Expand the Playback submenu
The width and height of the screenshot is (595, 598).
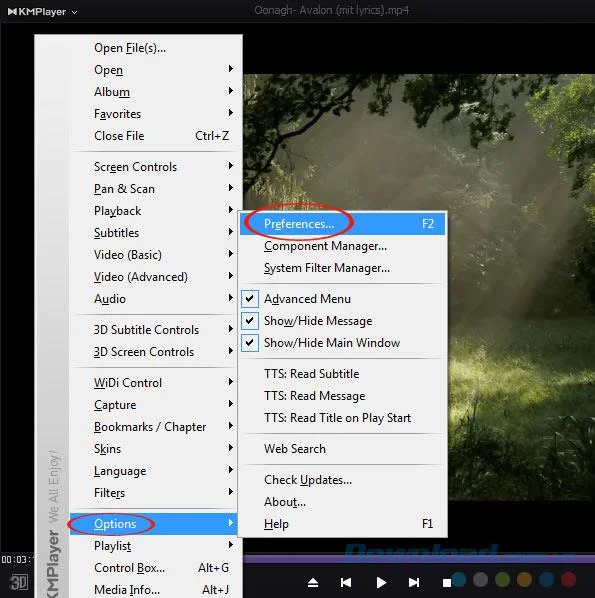[154, 211]
